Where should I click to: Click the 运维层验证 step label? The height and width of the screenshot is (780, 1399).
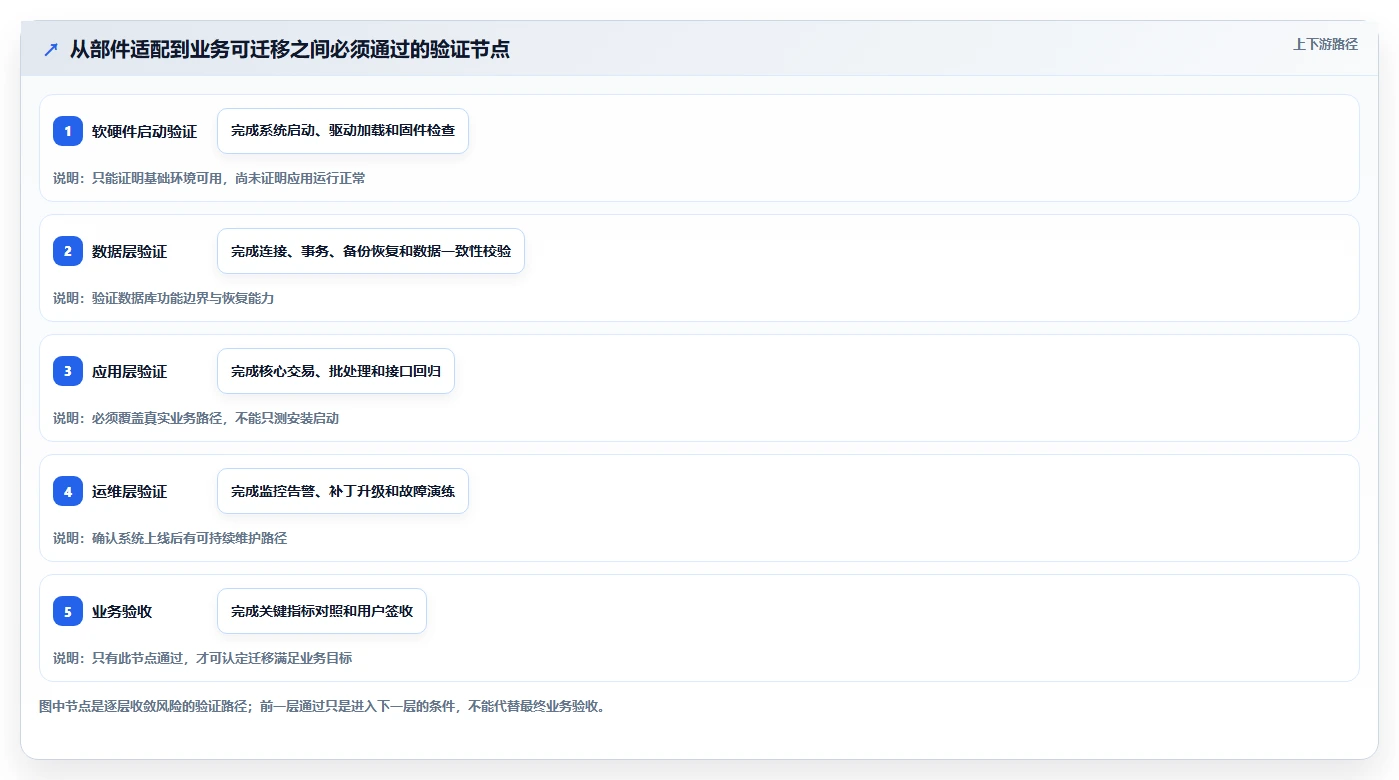pyautogui.click(x=129, y=491)
